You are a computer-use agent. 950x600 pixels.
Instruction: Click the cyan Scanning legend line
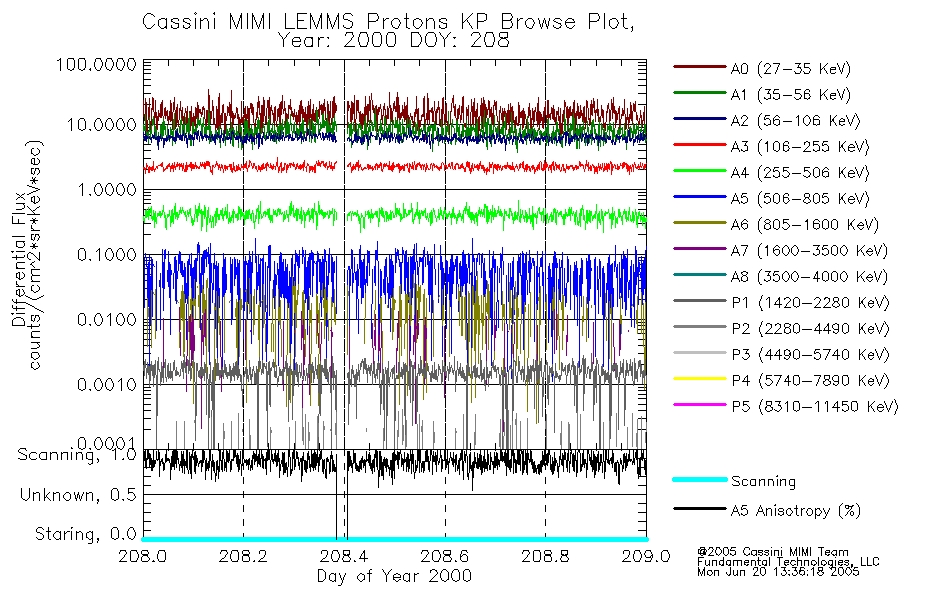699,479
